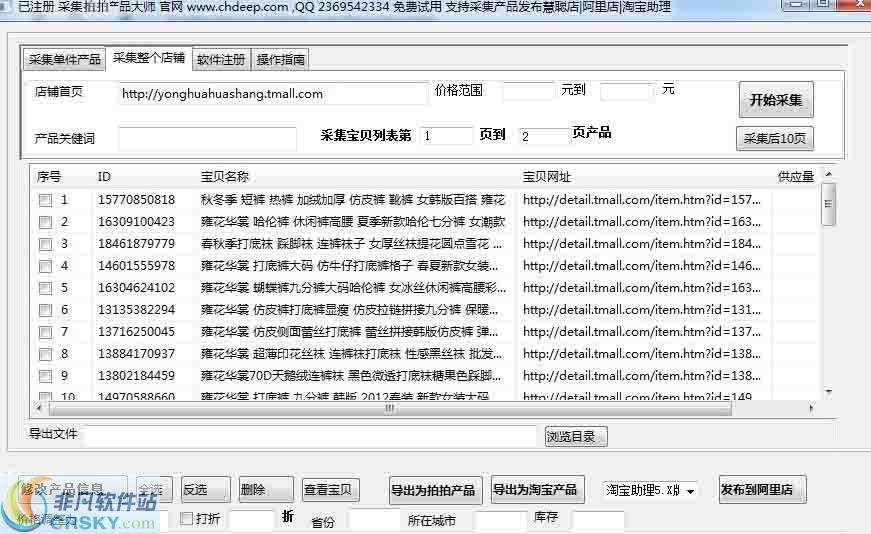Image resolution: width=871 pixels, height=534 pixels.
Task: Click 导出为淘宝产品 button
Action: click(537, 490)
